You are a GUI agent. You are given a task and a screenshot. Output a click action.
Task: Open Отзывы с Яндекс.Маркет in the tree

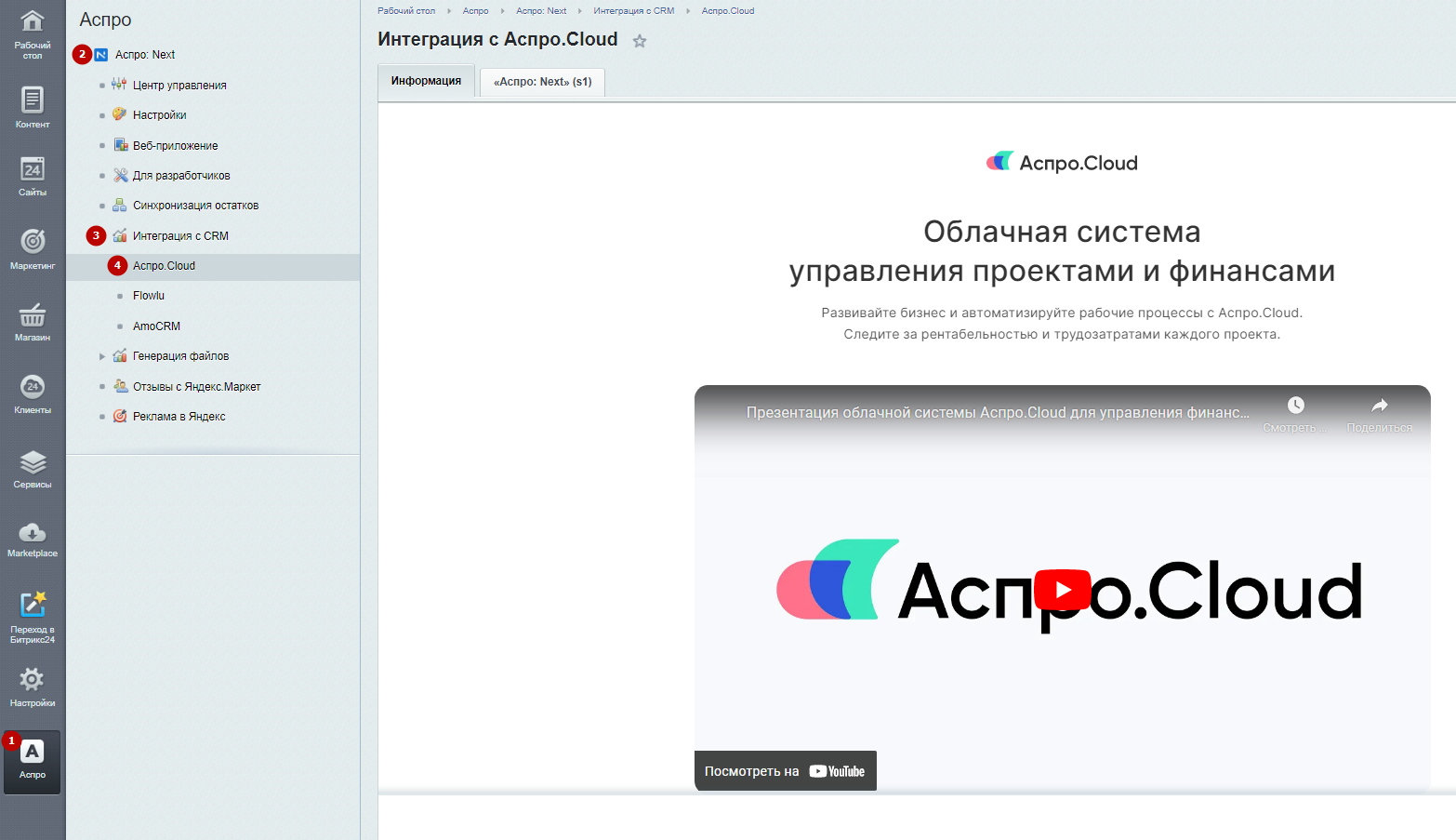click(197, 387)
